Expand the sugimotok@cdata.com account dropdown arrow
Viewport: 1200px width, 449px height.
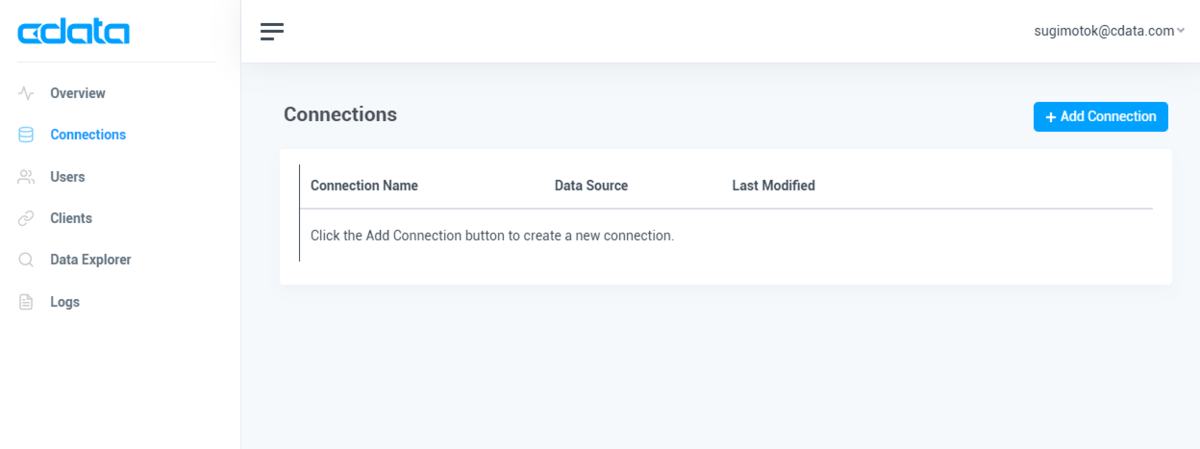1181,31
